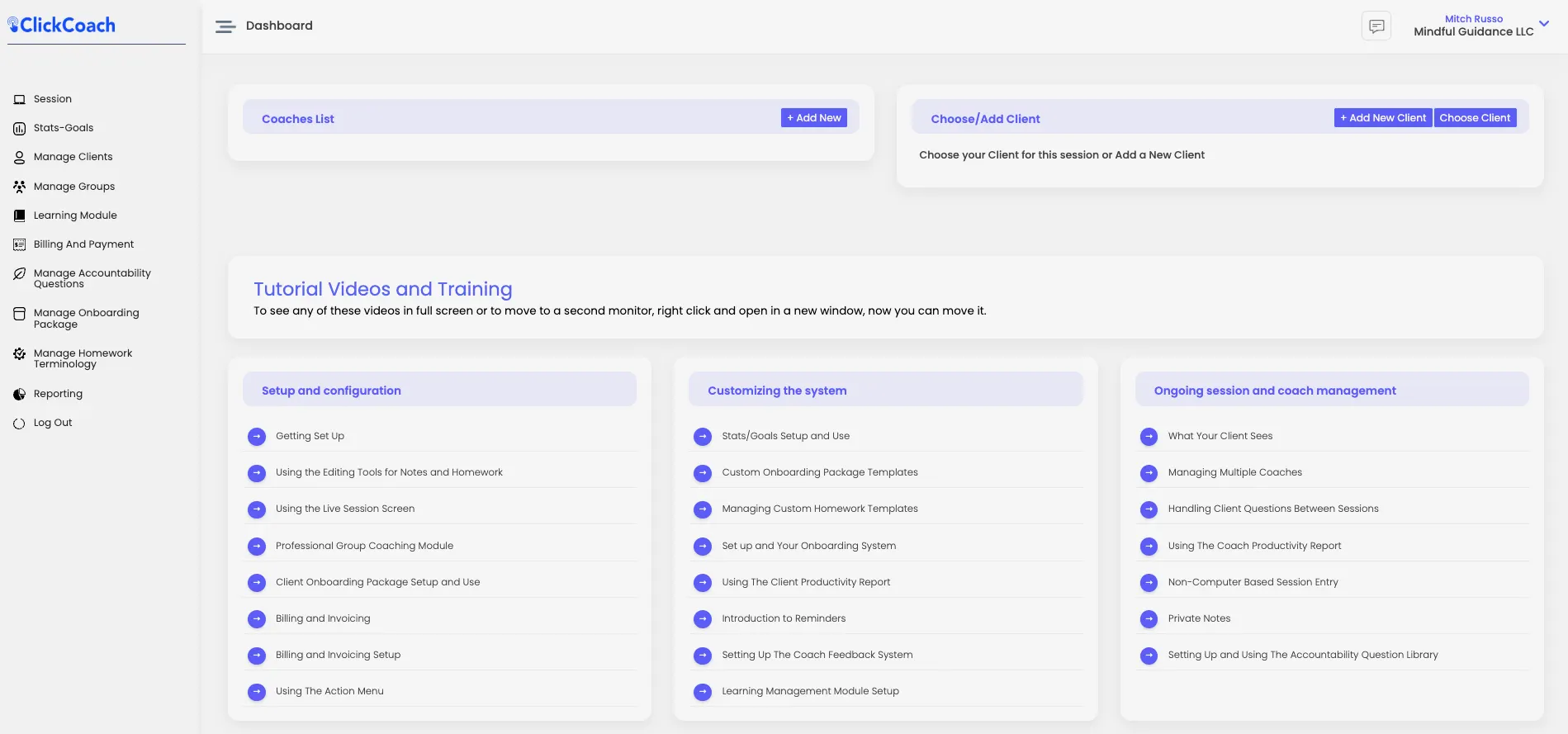Open Manage Homework Terminology menu item

[83, 358]
